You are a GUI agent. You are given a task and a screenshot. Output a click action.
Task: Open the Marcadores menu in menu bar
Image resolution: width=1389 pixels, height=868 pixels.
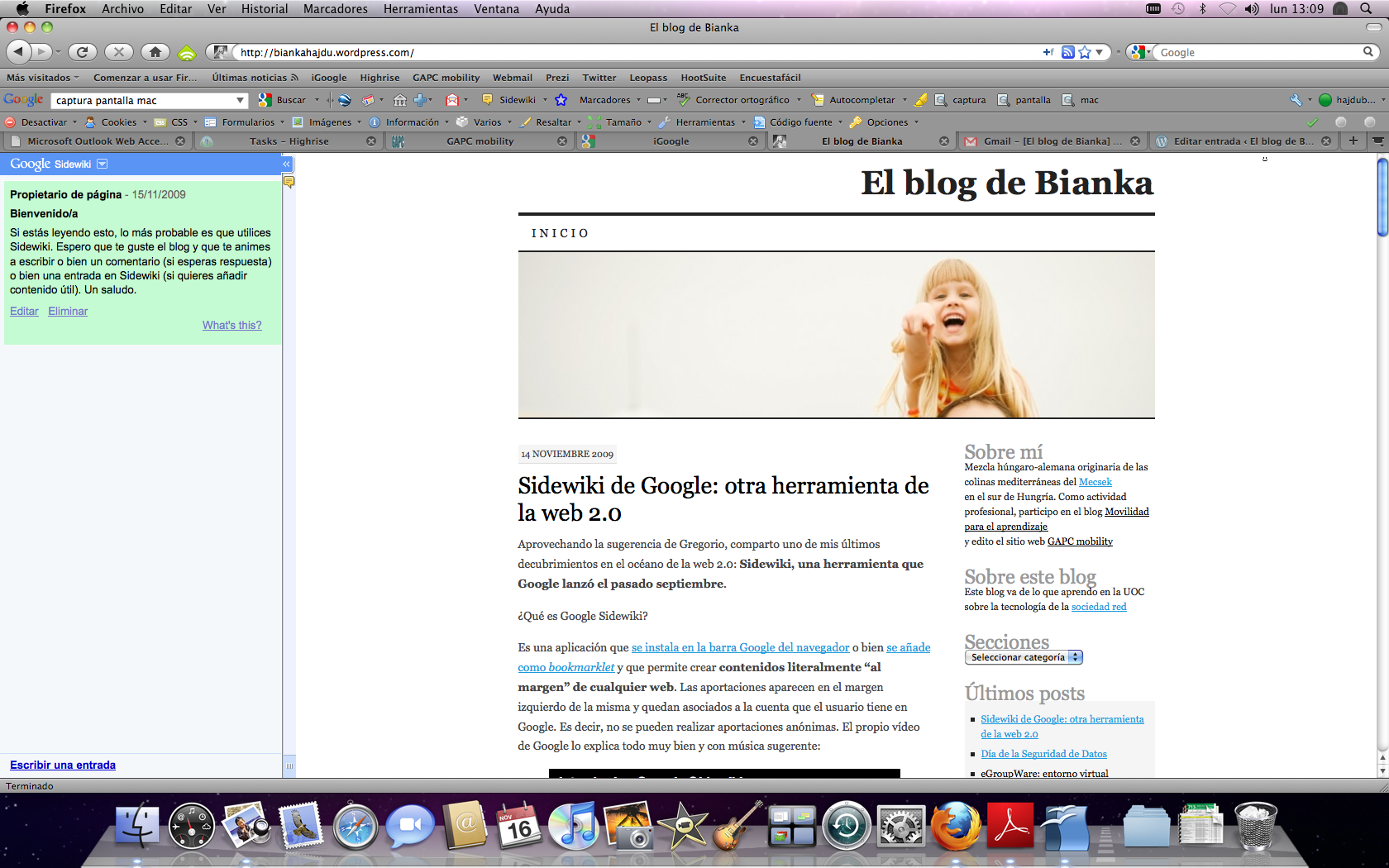click(336, 8)
